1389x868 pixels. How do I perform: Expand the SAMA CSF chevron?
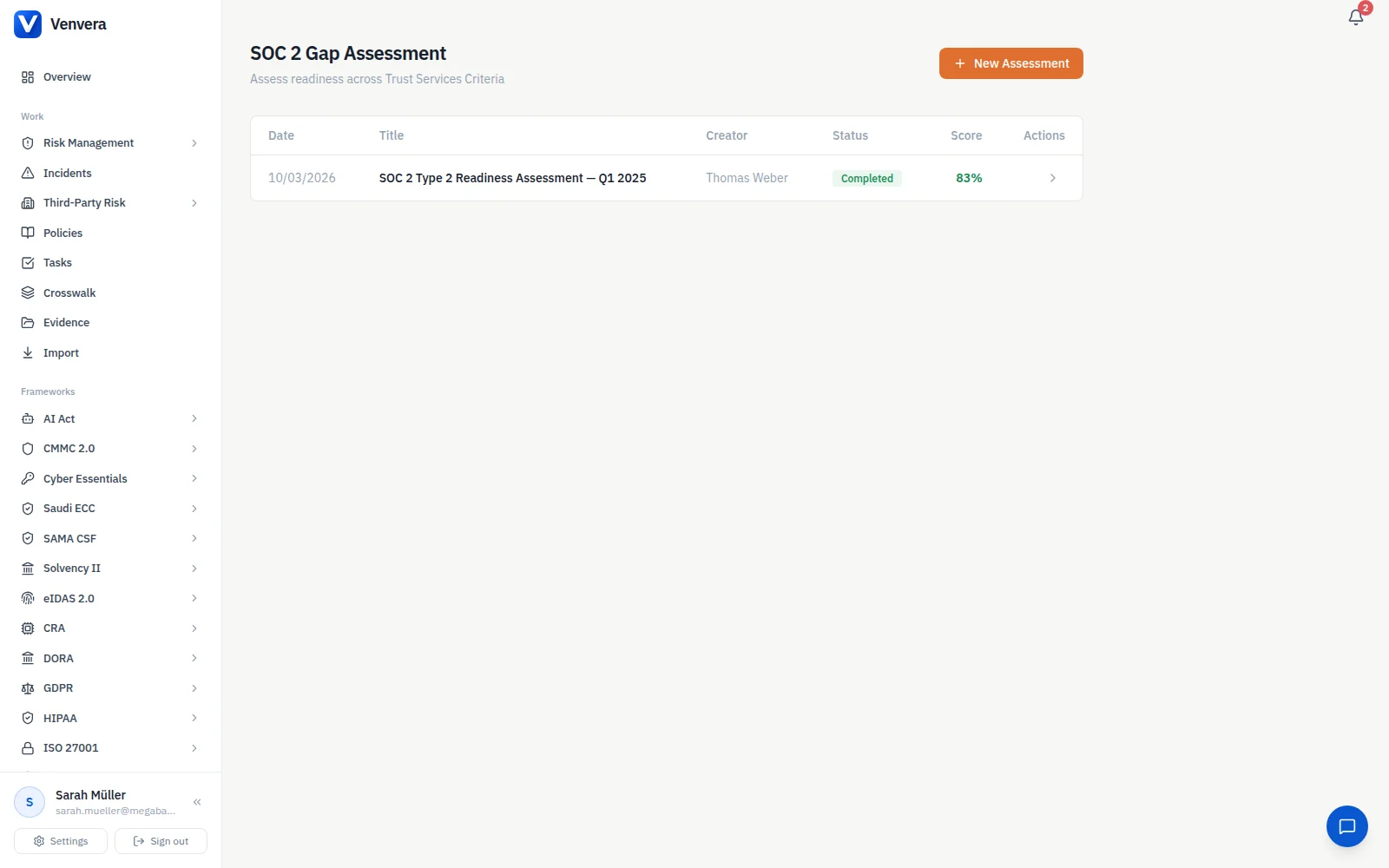(194, 539)
